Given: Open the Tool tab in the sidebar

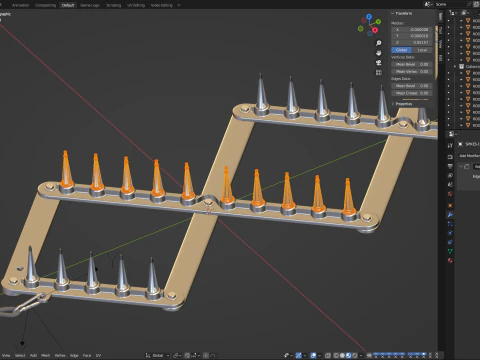Looking at the screenshot, I should pos(440,31).
